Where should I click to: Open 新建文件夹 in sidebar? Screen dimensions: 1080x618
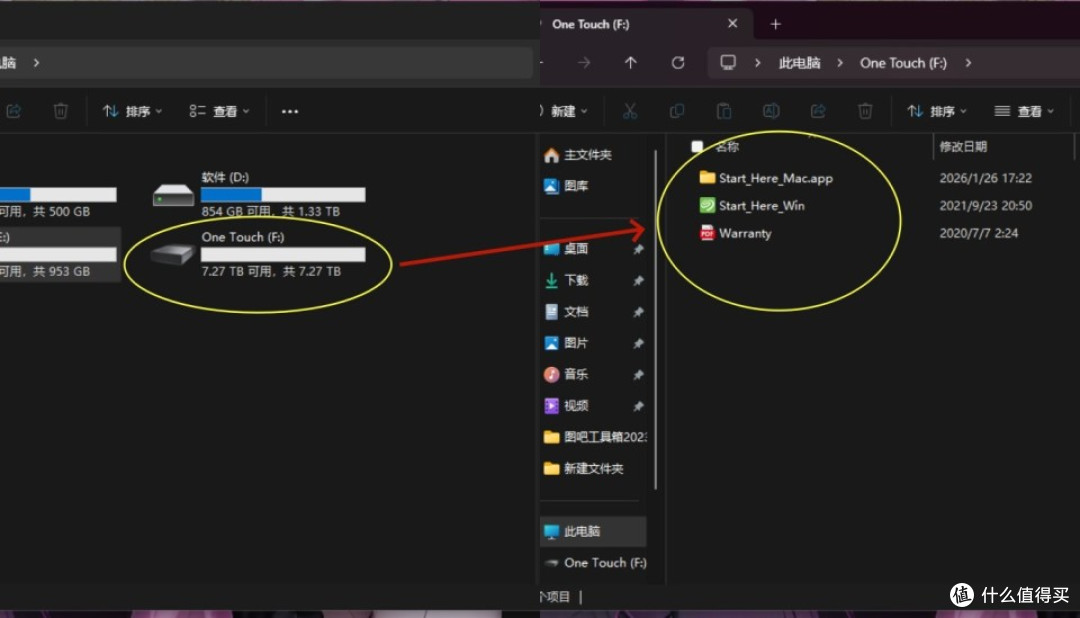point(583,468)
